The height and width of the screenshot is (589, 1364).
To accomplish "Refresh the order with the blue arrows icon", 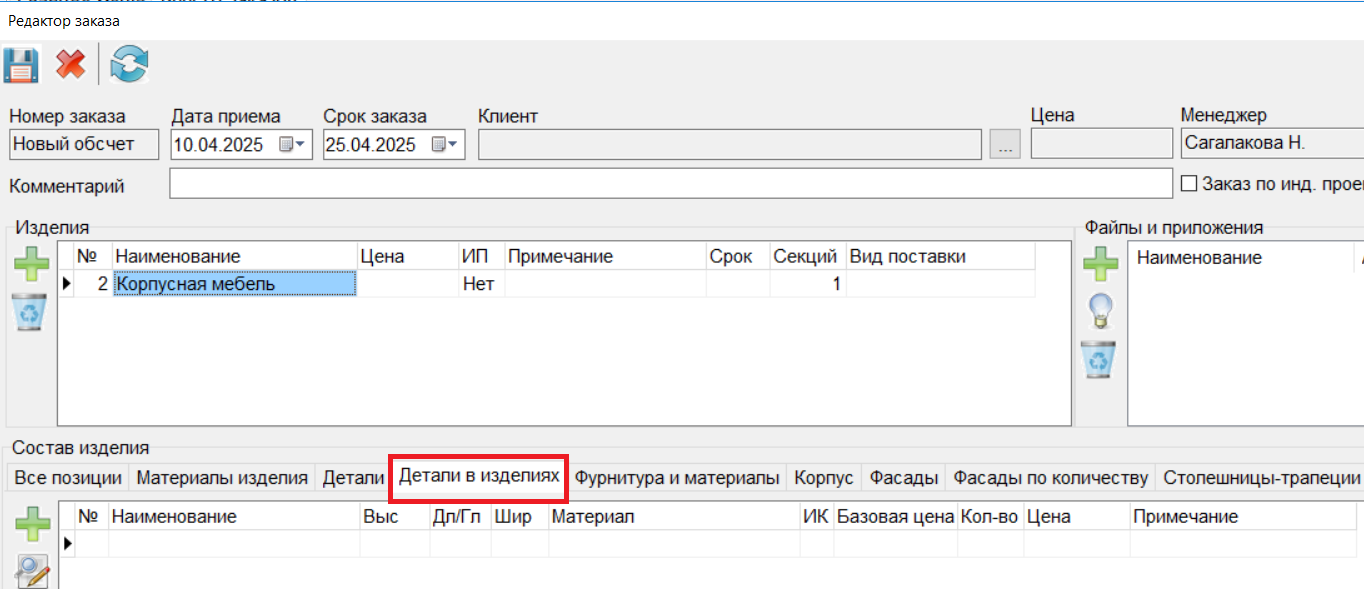I will tap(129, 66).
